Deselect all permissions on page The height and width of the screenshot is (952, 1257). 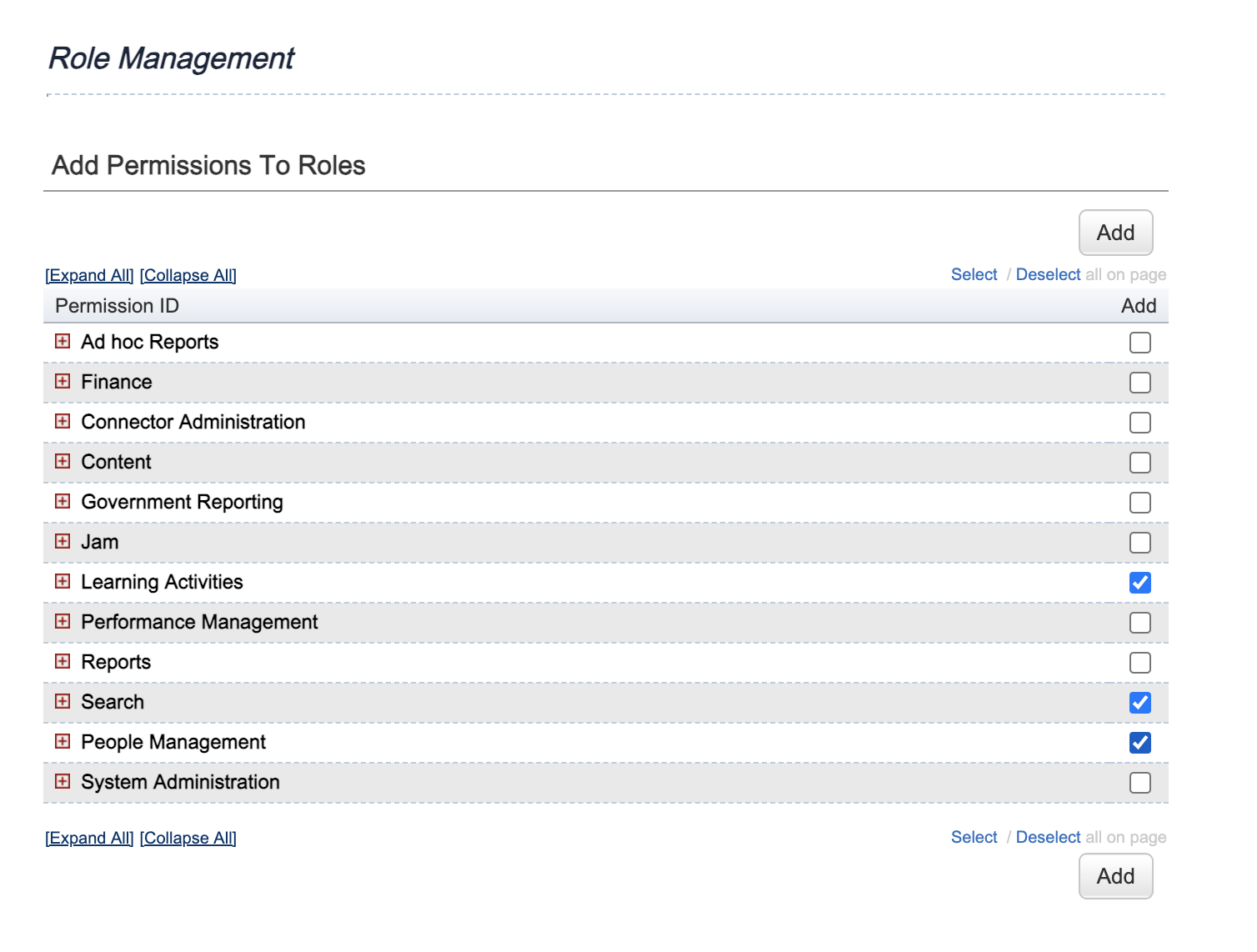point(1049,274)
